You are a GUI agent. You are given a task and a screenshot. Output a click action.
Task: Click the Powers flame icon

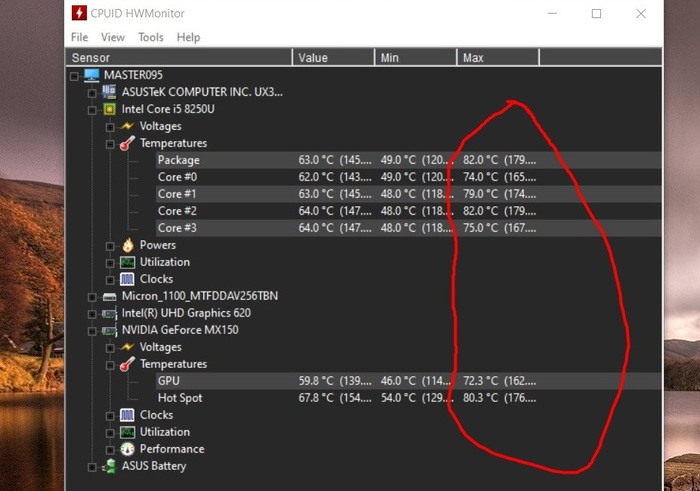[128, 245]
